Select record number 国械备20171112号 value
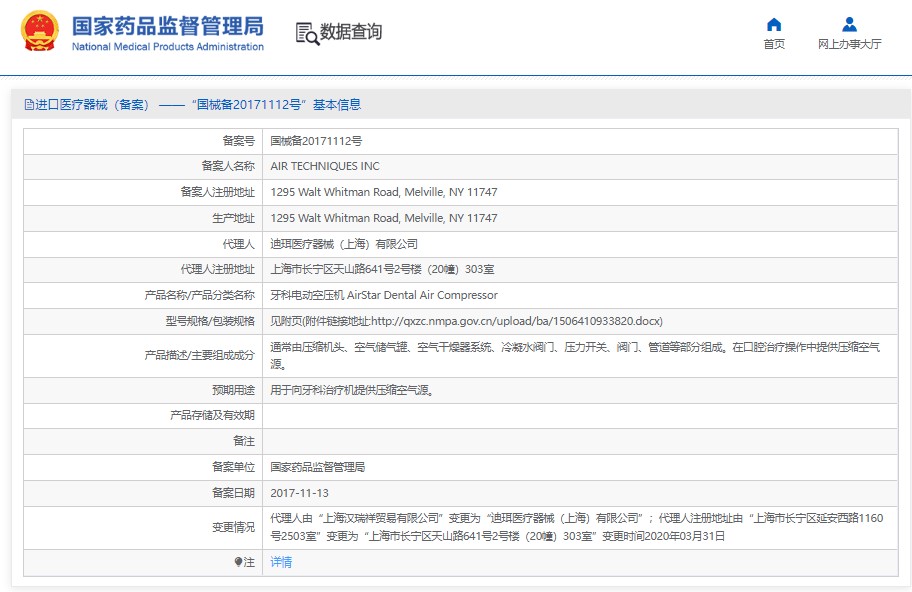Screen dimensions: 912x592 316,141
